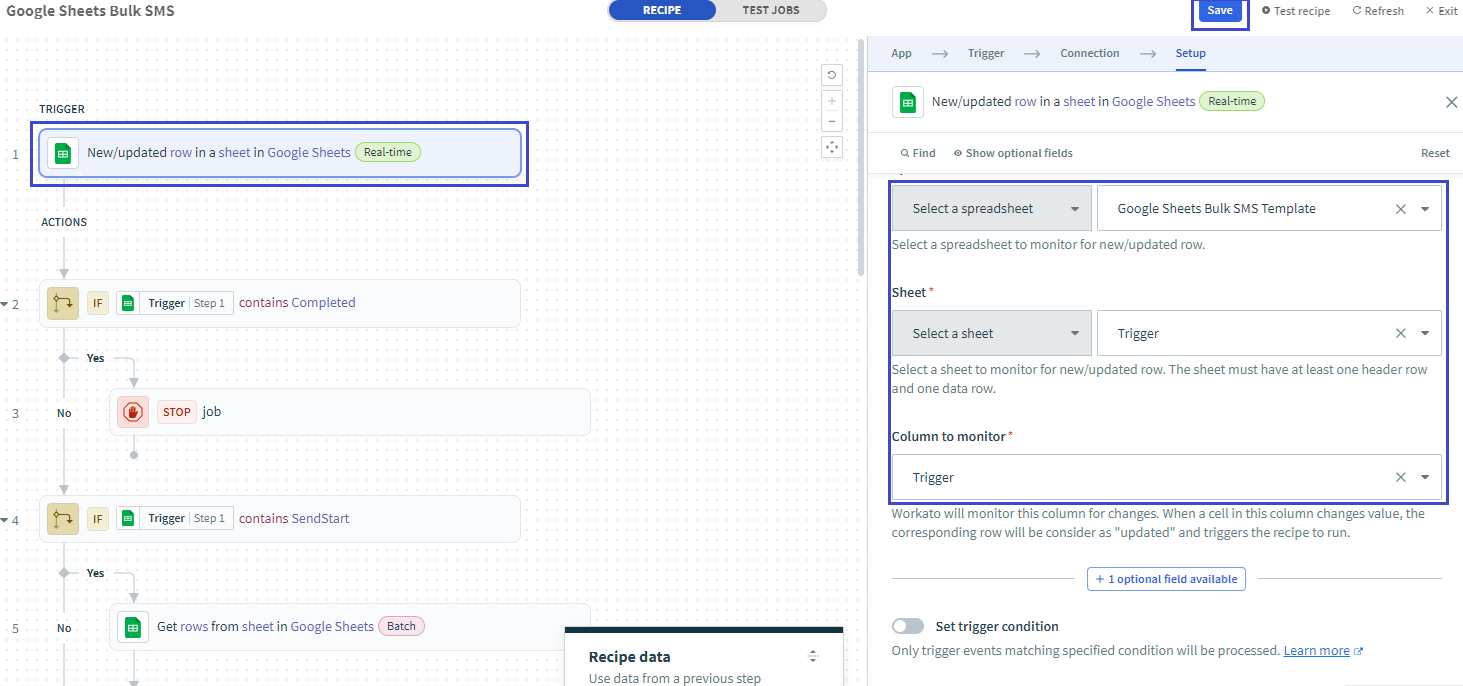Reset the trigger setup fields
Image resolution: width=1463 pixels, height=686 pixels.
[1435, 153]
